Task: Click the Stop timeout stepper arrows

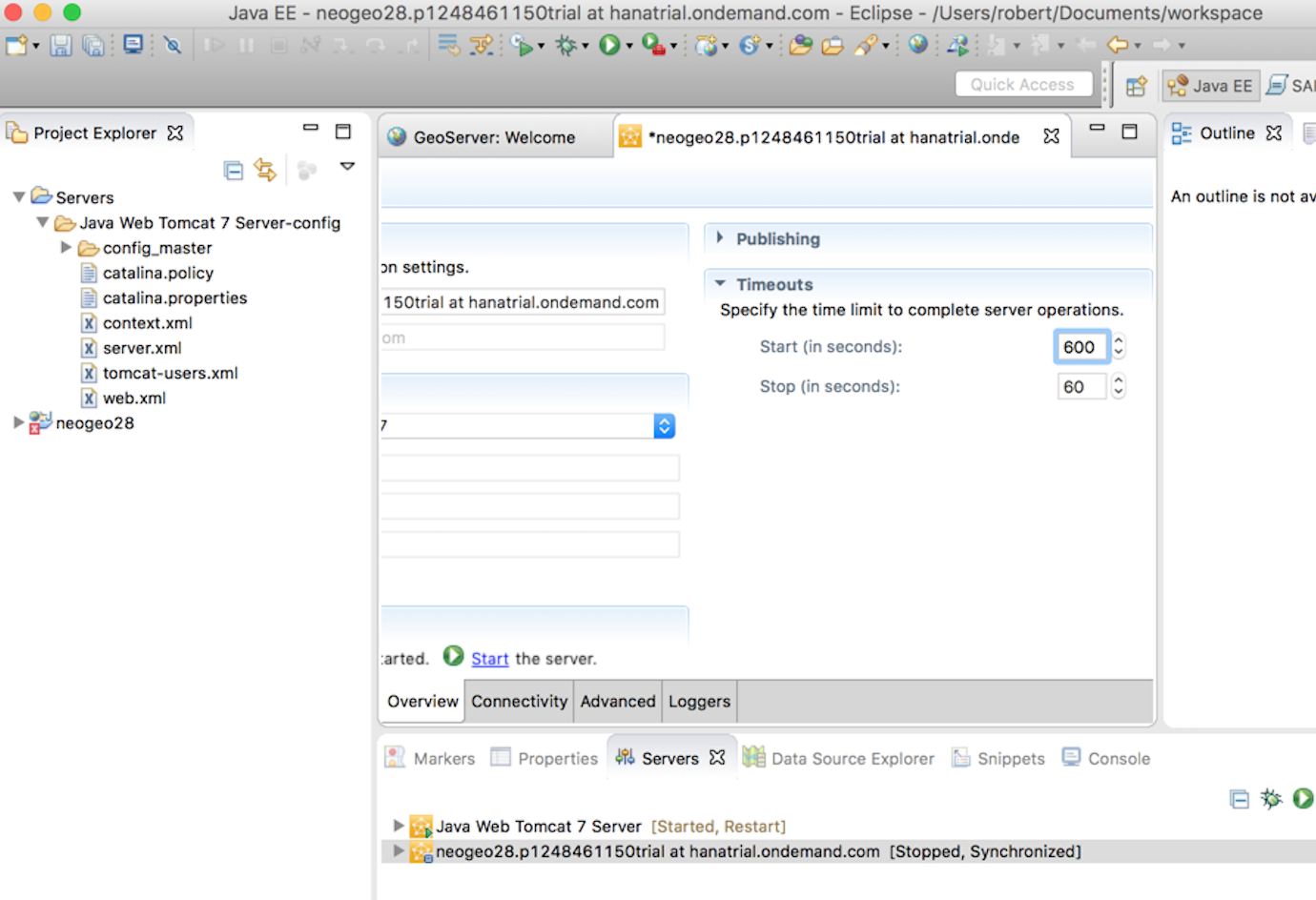Action: (1119, 386)
